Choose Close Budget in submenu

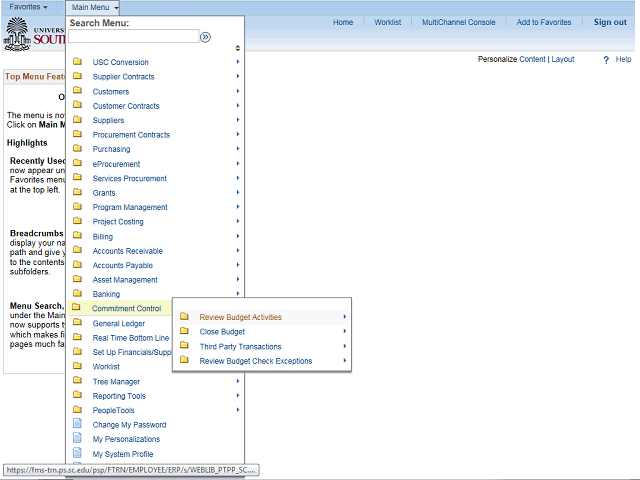222,332
